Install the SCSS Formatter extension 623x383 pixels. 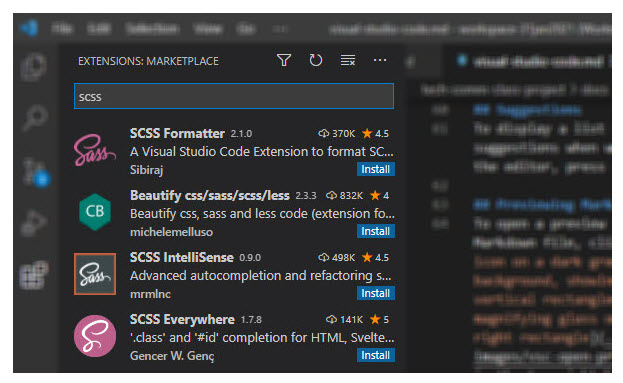pos(375,169)
